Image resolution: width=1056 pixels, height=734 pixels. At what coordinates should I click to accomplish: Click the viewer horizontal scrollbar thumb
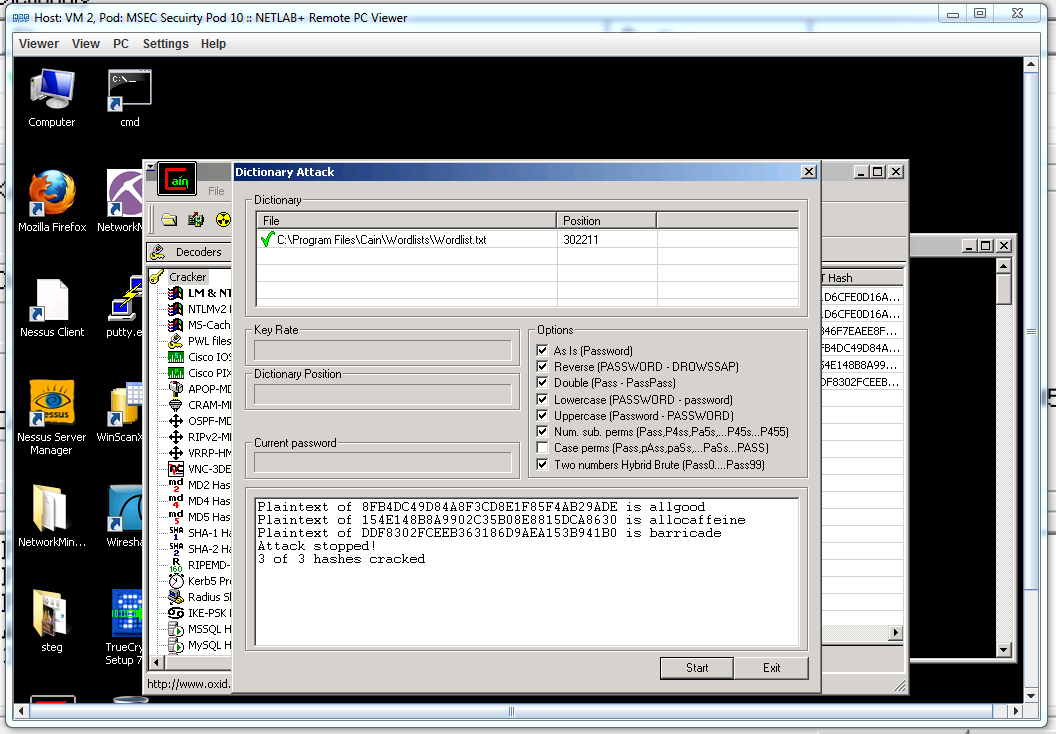(x=511, y=711)
